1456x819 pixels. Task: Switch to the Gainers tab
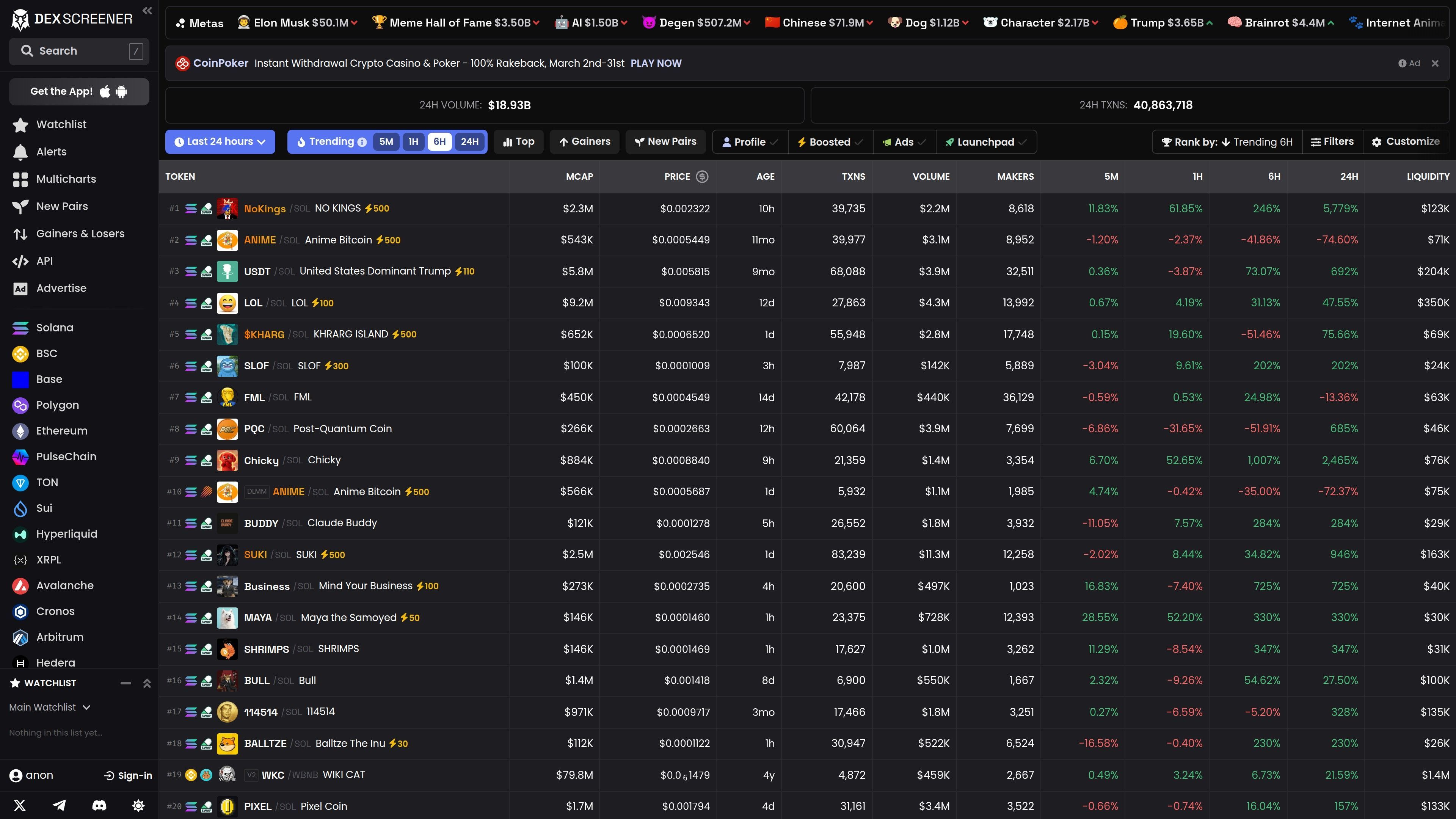pos(584,141)
